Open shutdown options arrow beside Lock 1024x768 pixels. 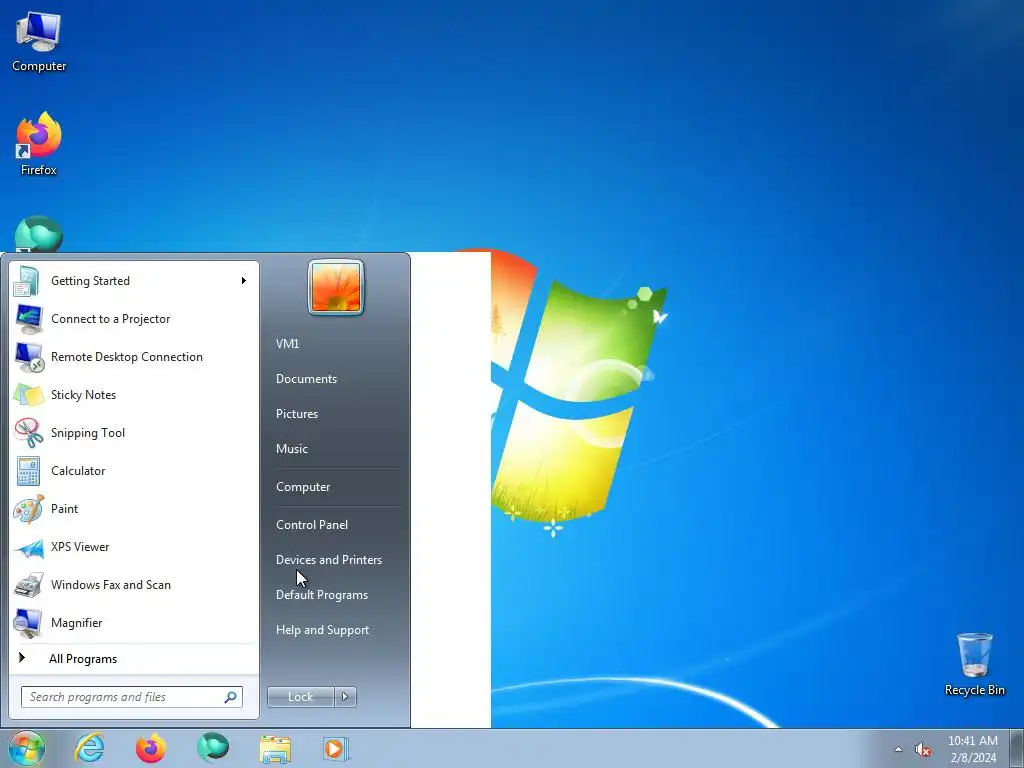coord(345,697)
